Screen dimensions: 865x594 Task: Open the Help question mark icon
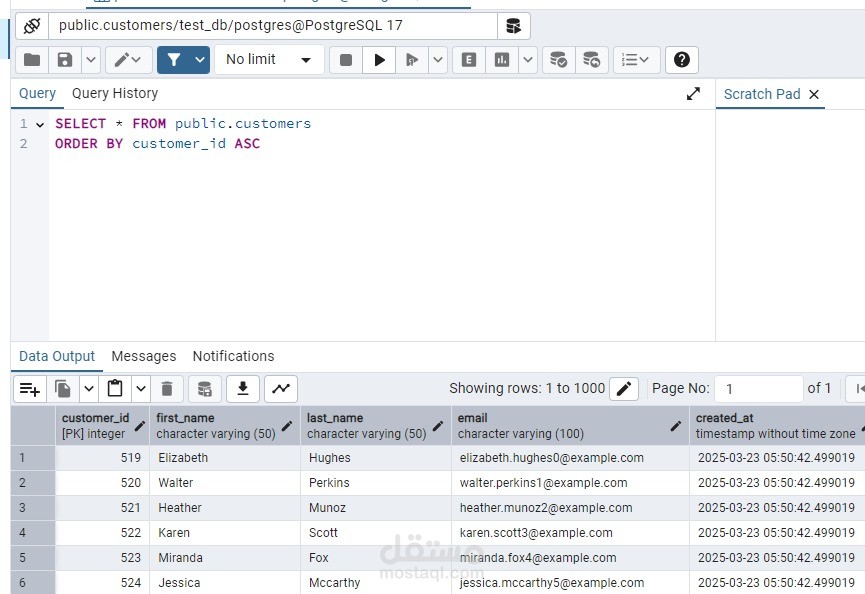click(682, 60)
